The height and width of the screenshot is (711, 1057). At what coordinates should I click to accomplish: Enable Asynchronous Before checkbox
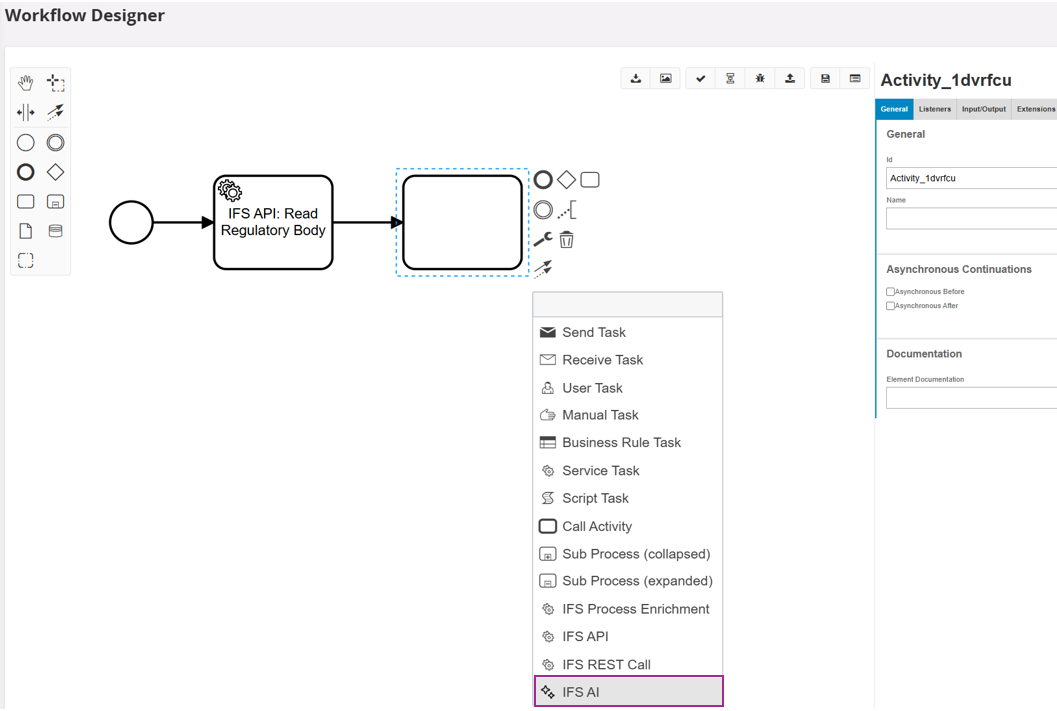[x=890, y=292]
